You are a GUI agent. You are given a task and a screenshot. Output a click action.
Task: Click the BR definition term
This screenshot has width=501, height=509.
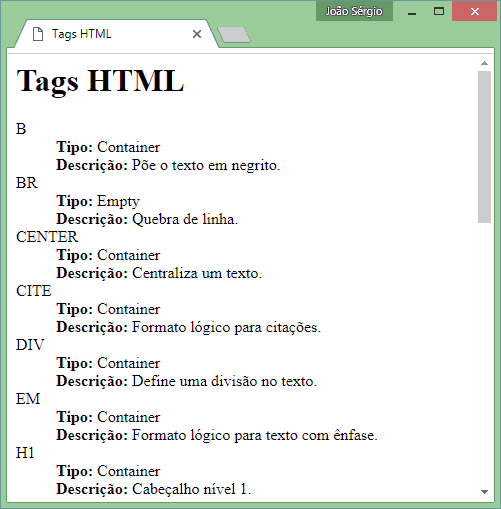click(27, 183)
